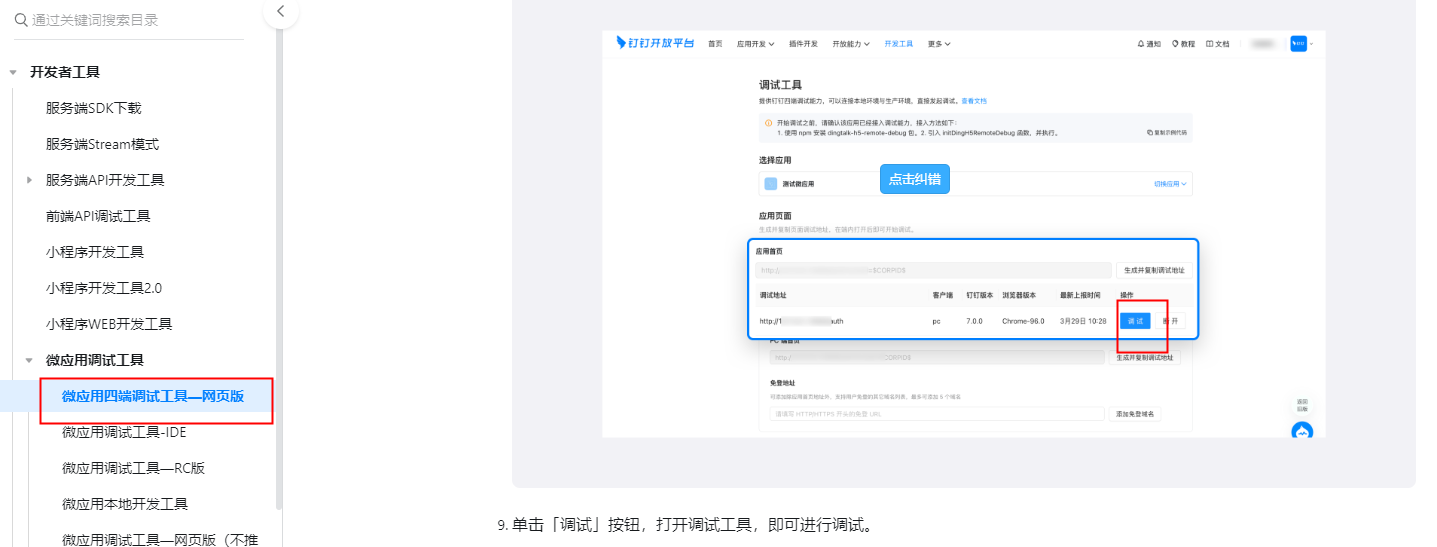Select 微应用四端调试工具—网页版 entry
Screen dimensions: 1437x547
click(x=153, y=396)
